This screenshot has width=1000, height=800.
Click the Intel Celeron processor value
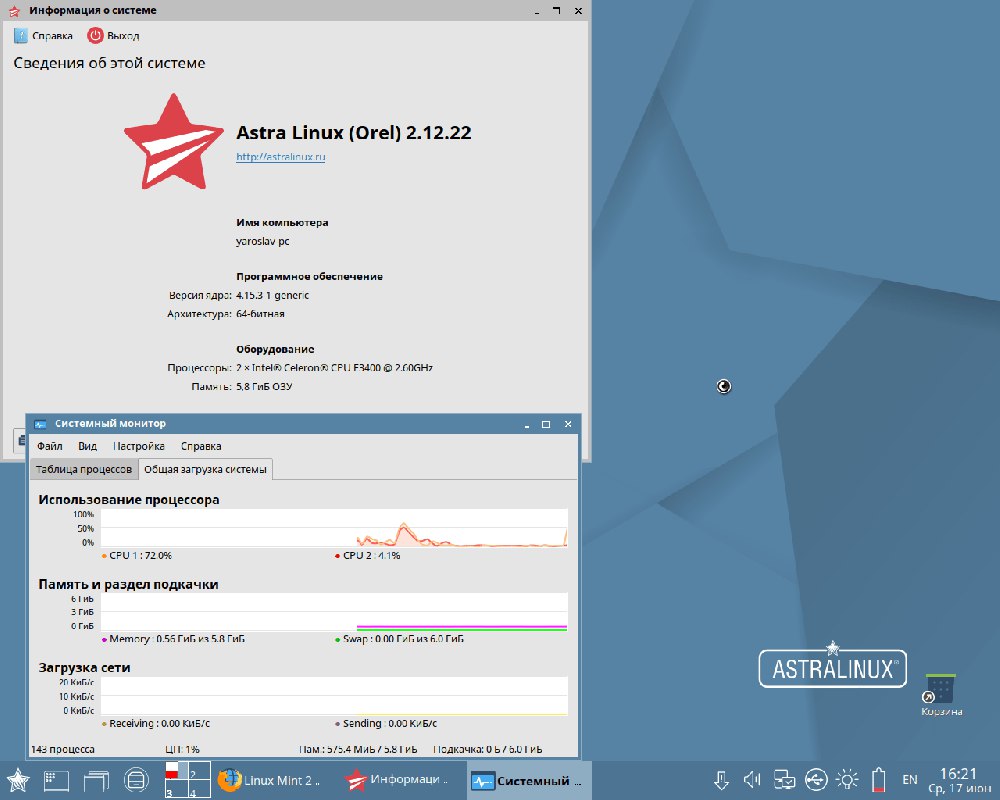[x=334, y=368]
